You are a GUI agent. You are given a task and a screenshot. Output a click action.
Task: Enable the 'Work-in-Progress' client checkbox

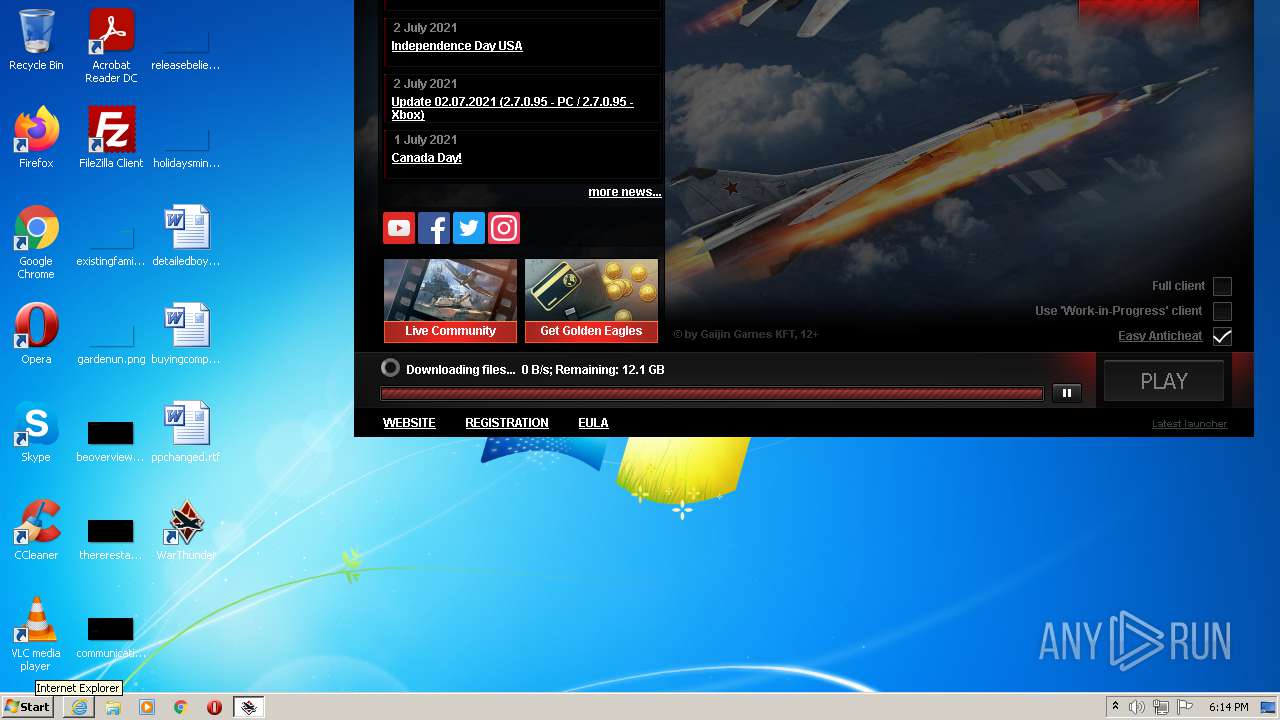click(x=1222, y=311)
